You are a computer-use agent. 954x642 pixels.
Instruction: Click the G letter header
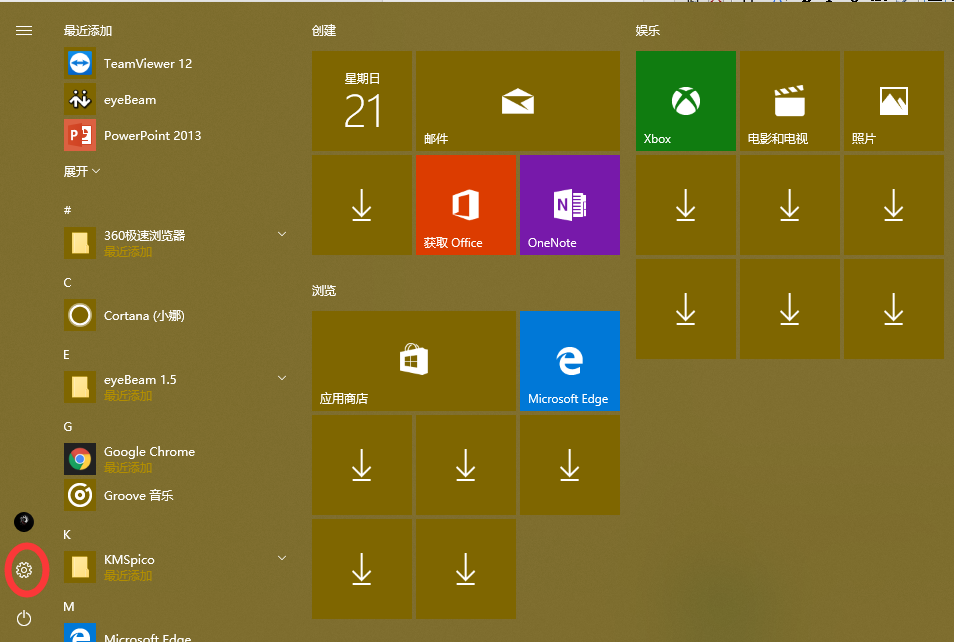pos(68,427)
